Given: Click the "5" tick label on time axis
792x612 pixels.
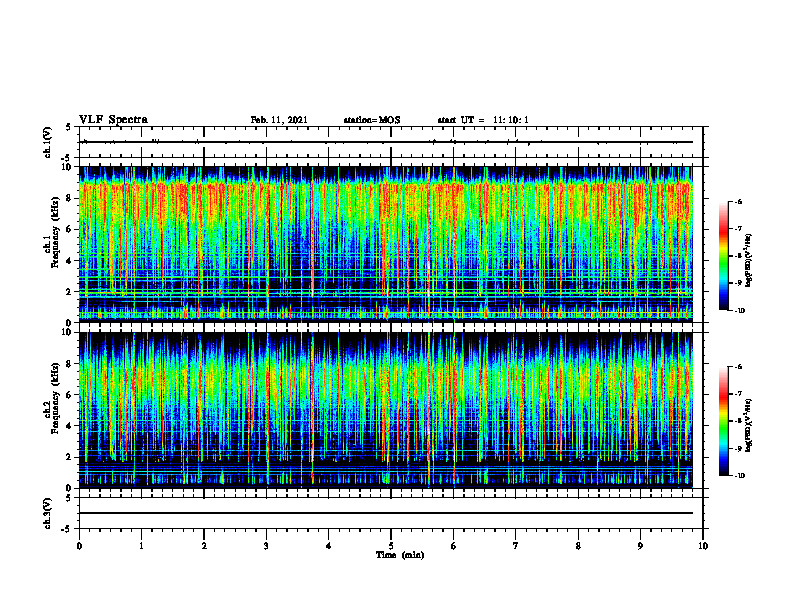Looking at the screenshot, I should point(391,546).
